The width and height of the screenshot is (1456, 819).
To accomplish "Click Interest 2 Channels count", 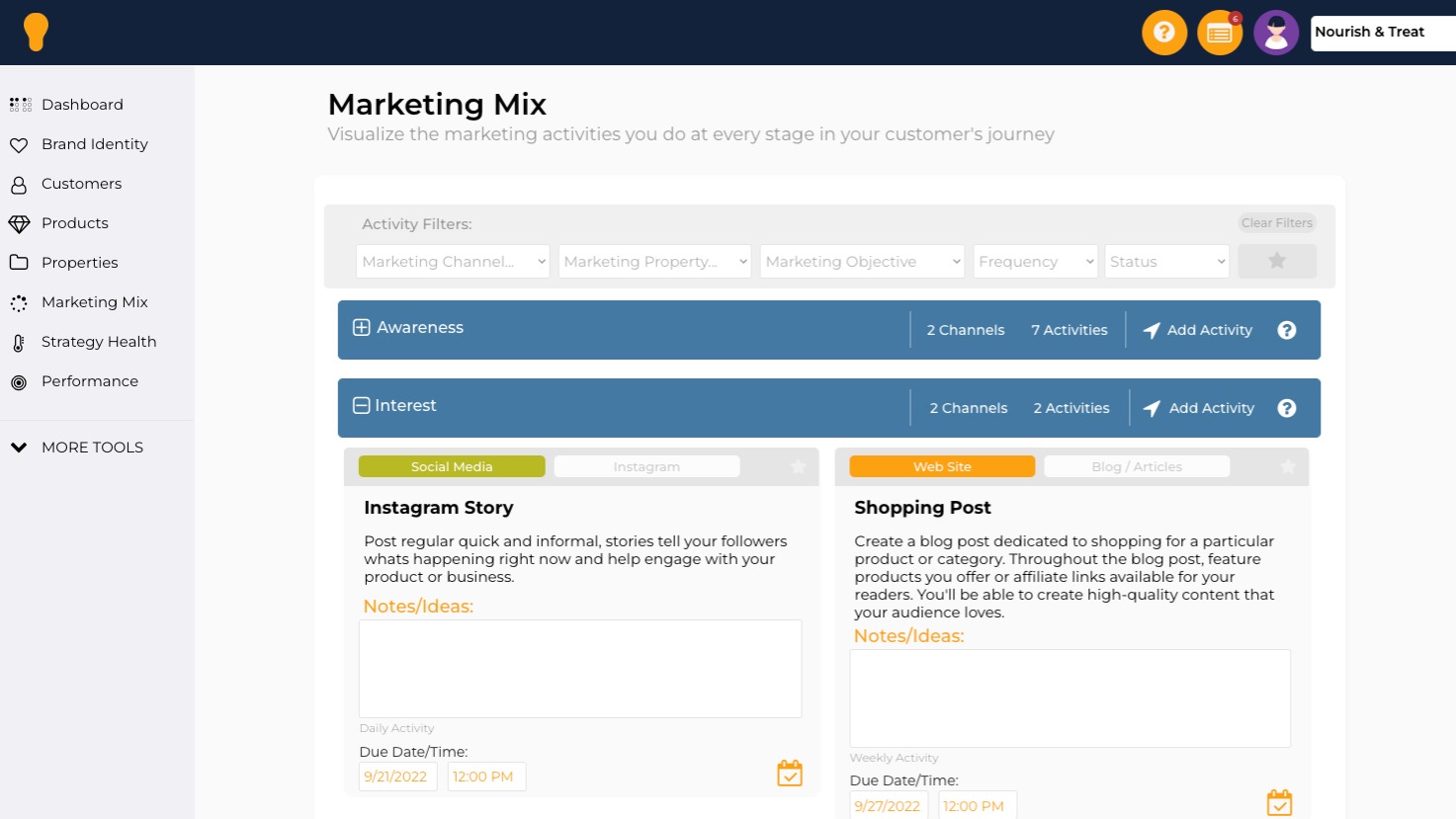I will tap(969, 408).
